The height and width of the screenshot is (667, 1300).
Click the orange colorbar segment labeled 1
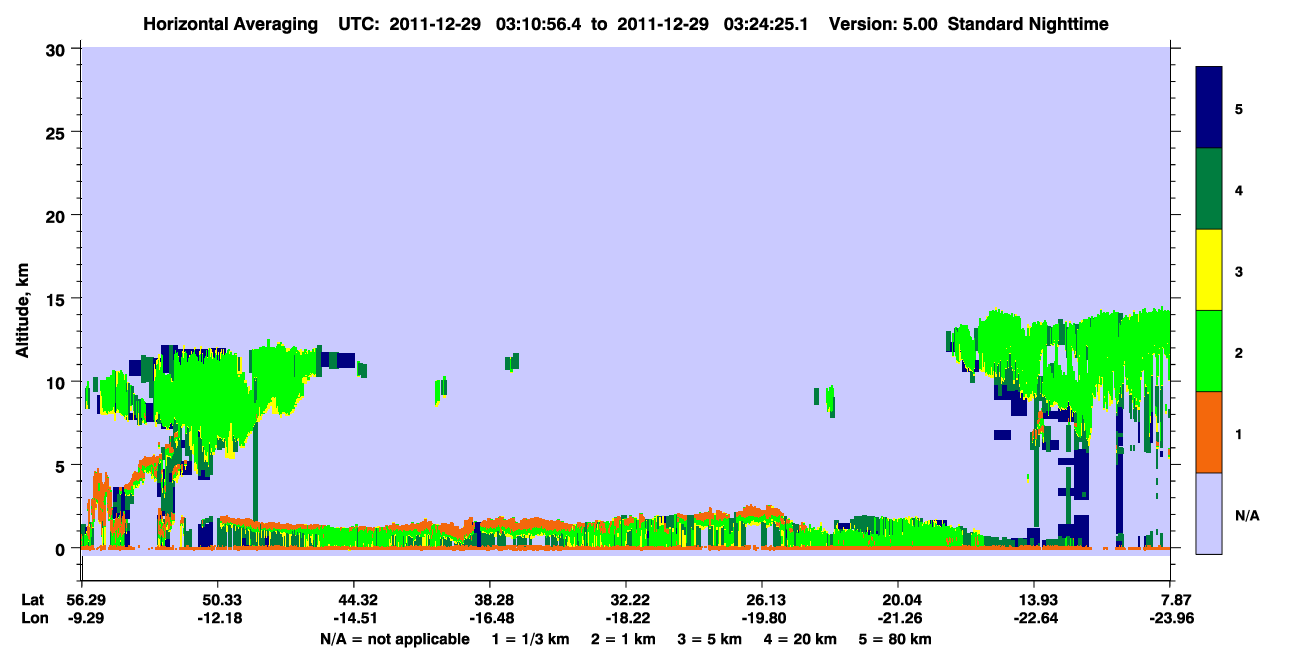click(1209, 432)
